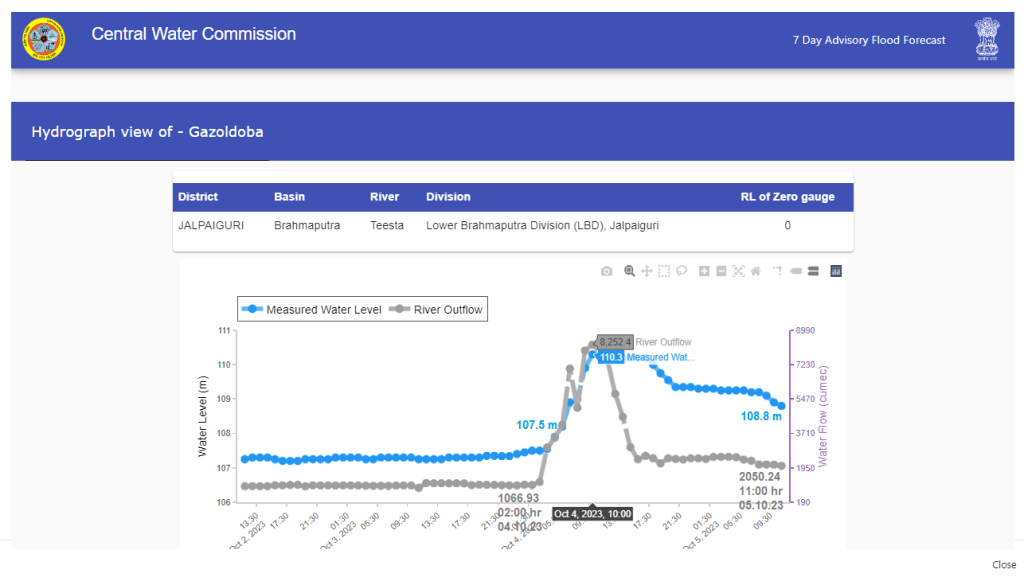The height and width of the screenshot is (581, 1024).
Task: Activate the Pan tool
Action: pyautogui.click(x=647, y=271)
